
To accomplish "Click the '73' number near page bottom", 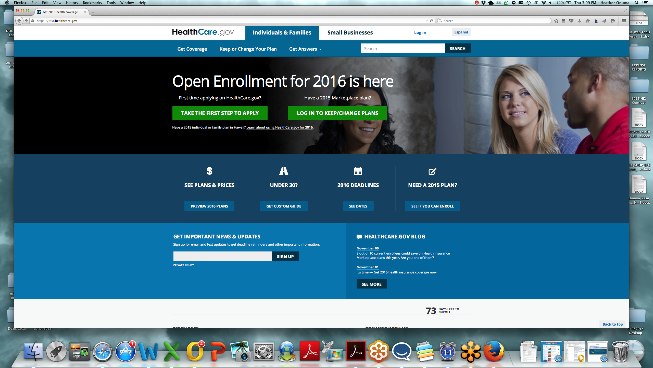I will point(431,311).
